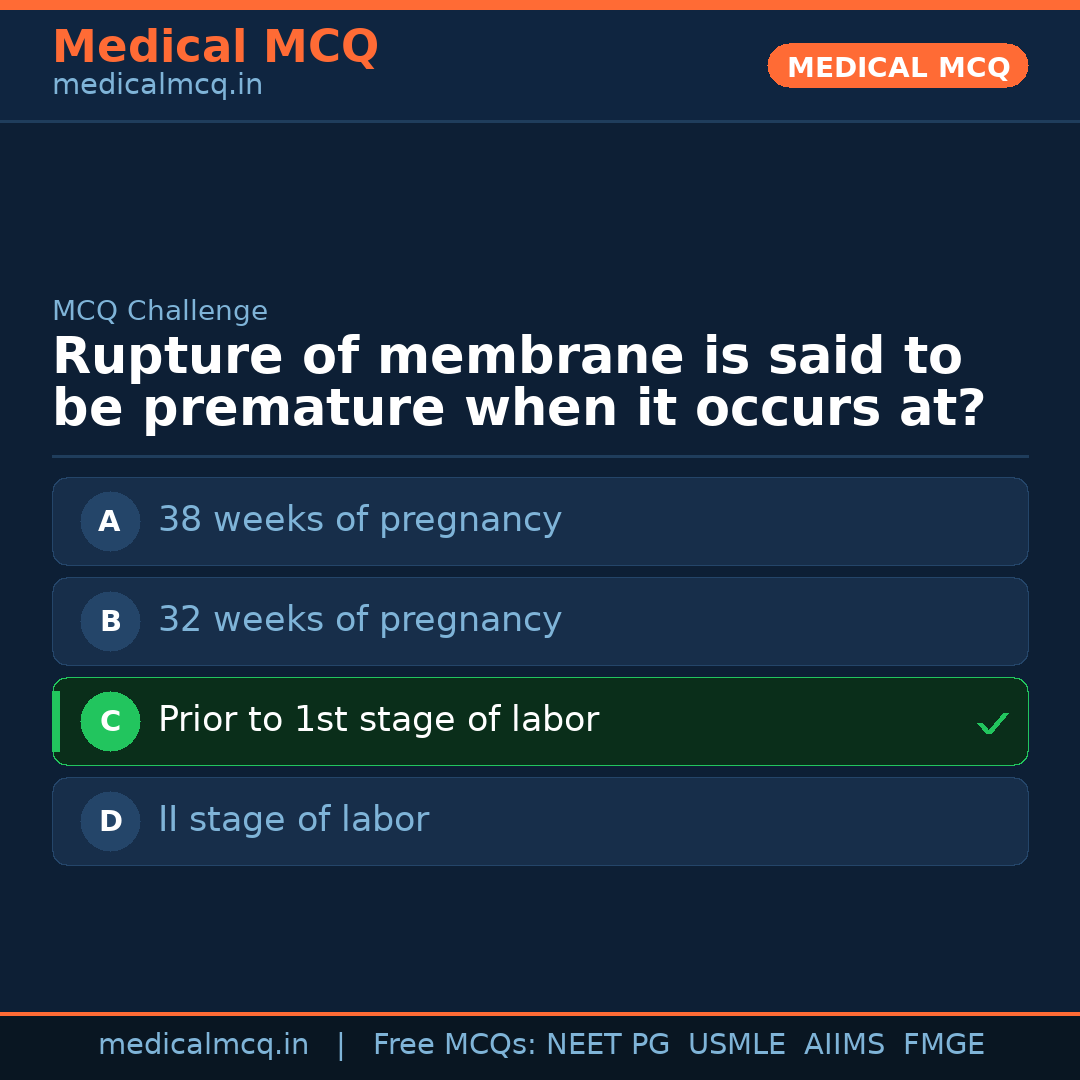This screenshot has height=1080, width=1080.
Task: Click the green checkmark on answer C
Action: [992, 721]
